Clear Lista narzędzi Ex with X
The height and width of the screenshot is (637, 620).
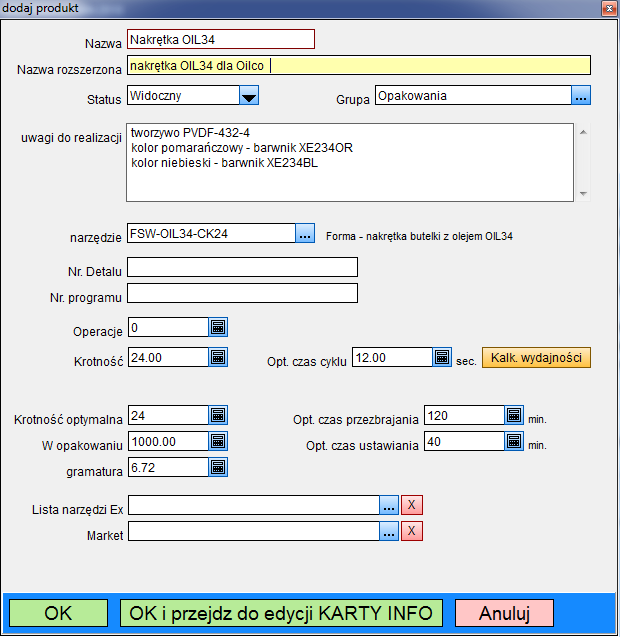coord(412,505)
